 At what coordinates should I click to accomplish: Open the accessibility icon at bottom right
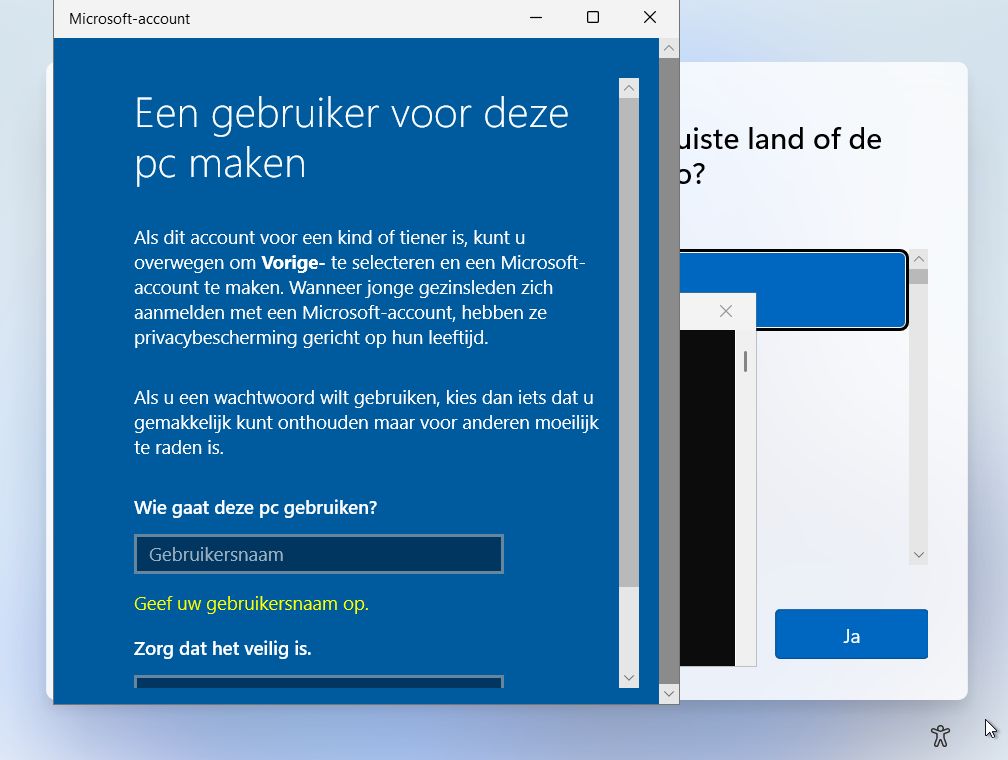pyautogui.click(x=940, y=736)
